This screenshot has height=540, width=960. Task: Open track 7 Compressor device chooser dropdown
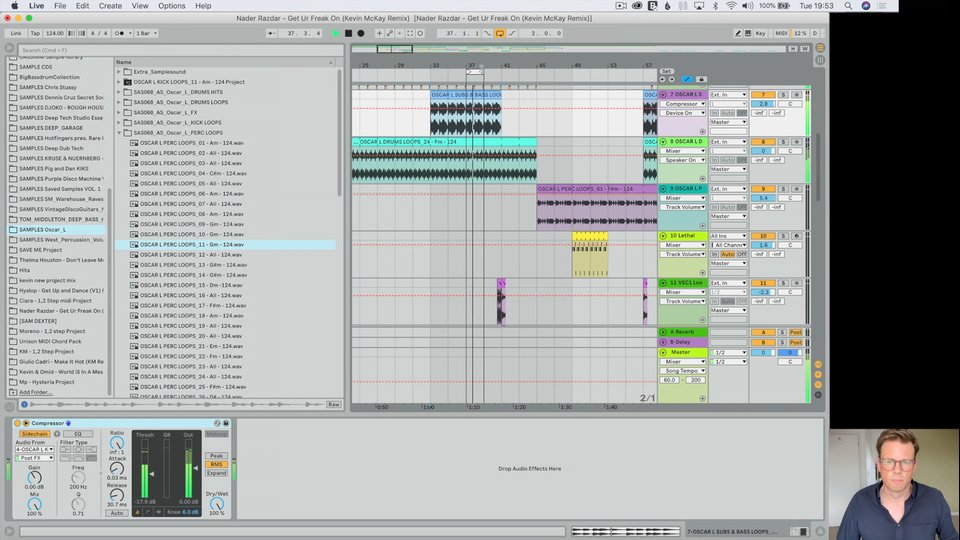pyautogui.click(x=684, y=104)
